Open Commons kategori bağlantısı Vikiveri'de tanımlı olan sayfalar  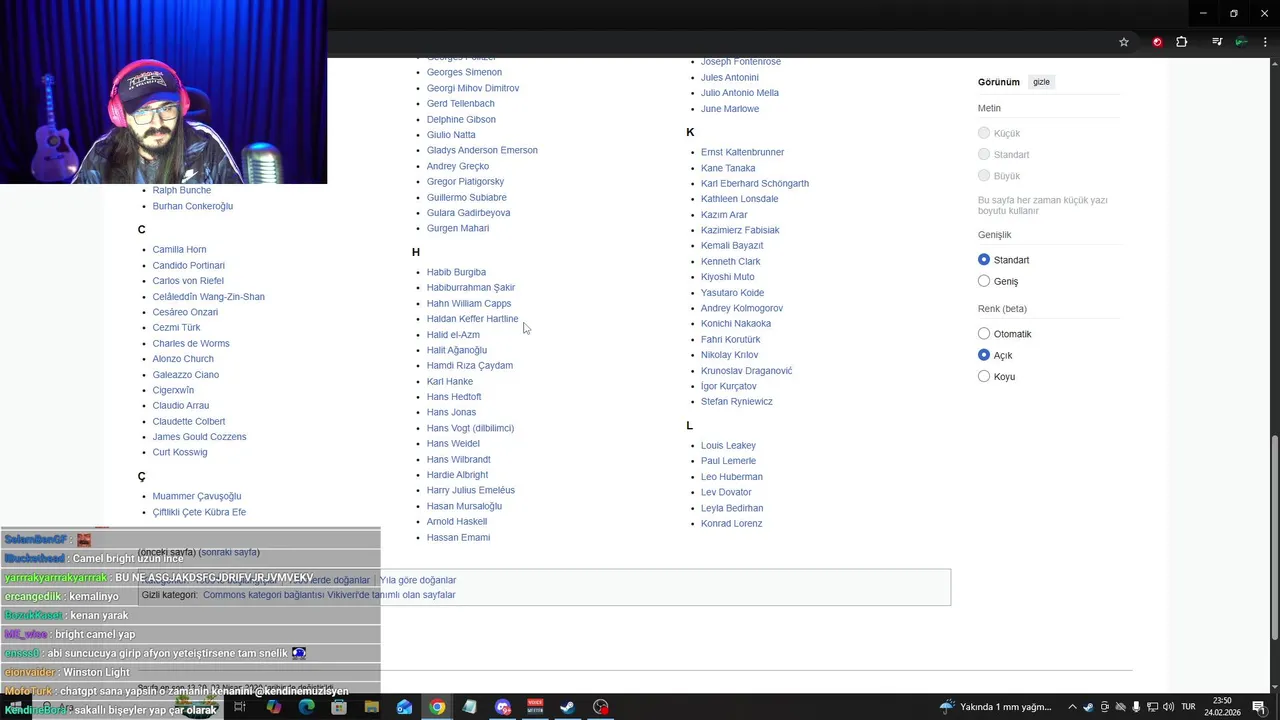329,595
